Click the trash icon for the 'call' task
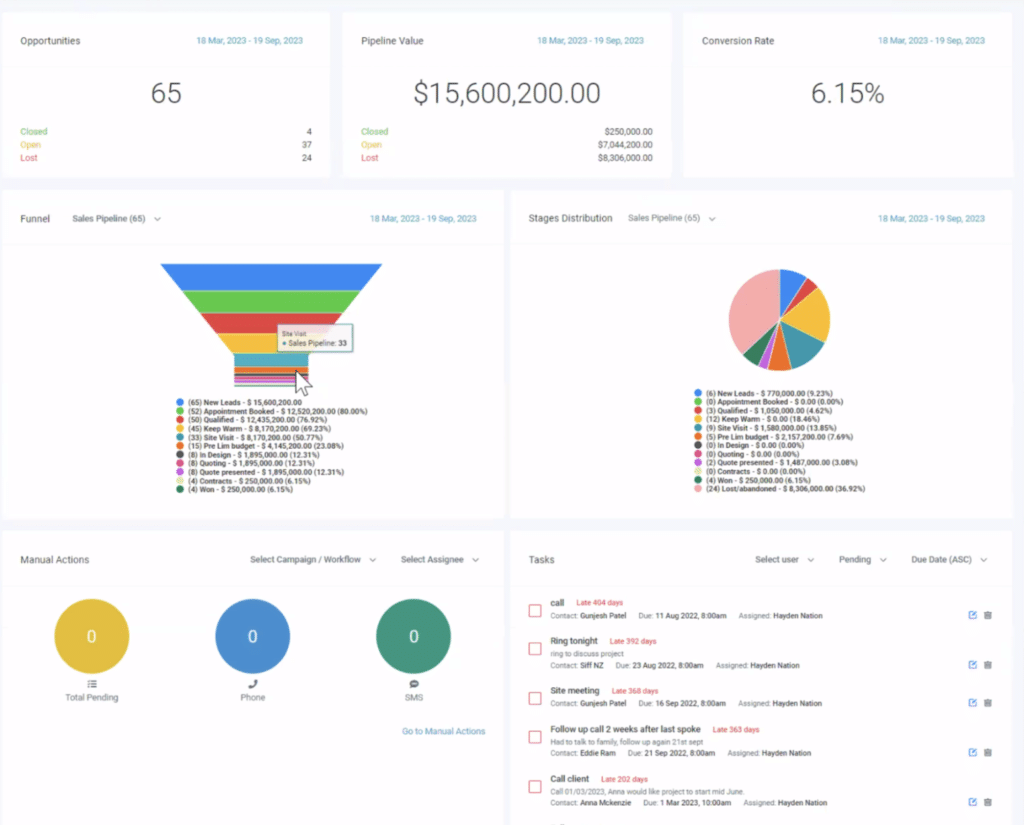This screenshot has width=1024, height=825. point(988,615)
